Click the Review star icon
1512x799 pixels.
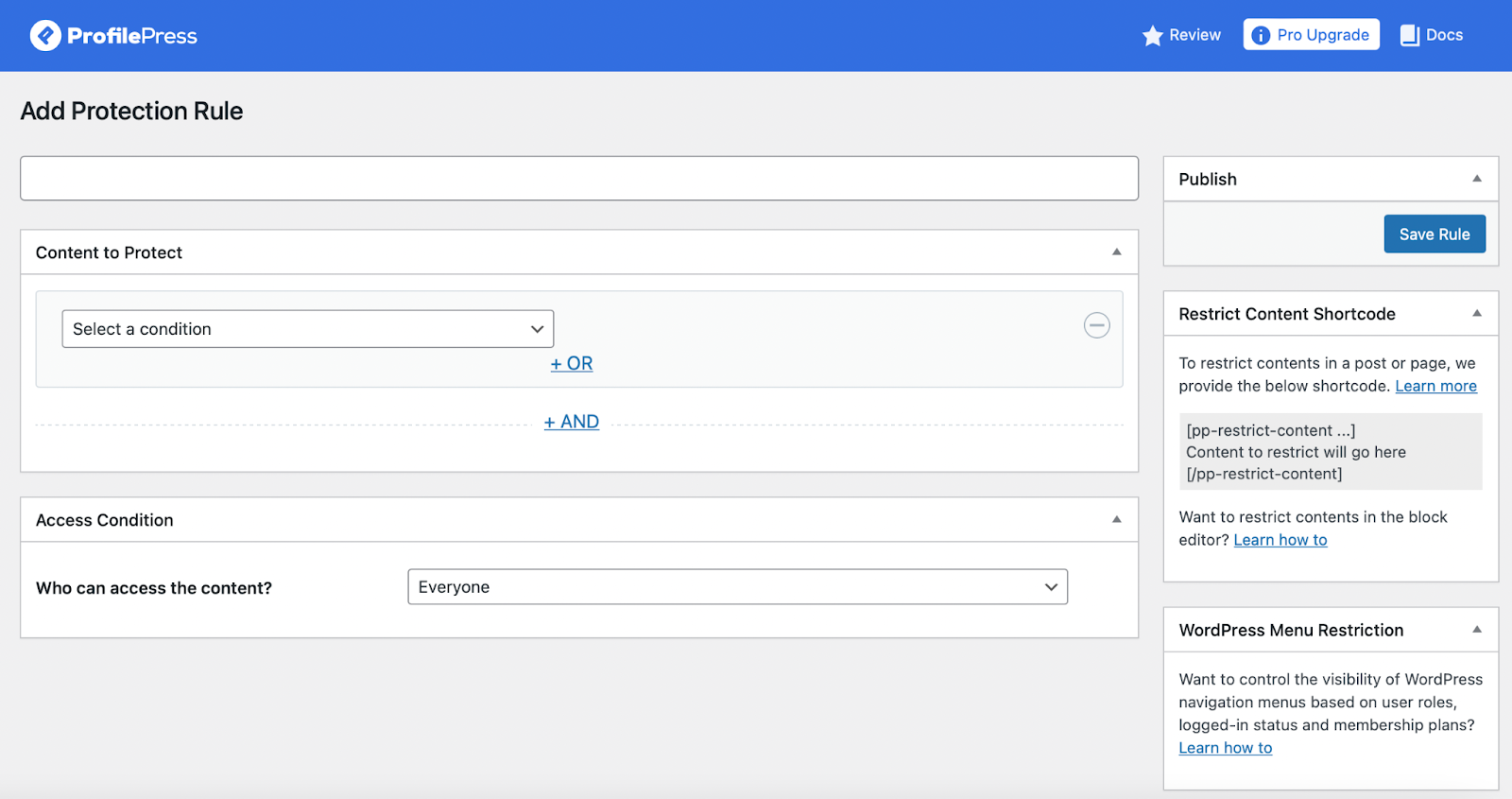(1152, 36)
